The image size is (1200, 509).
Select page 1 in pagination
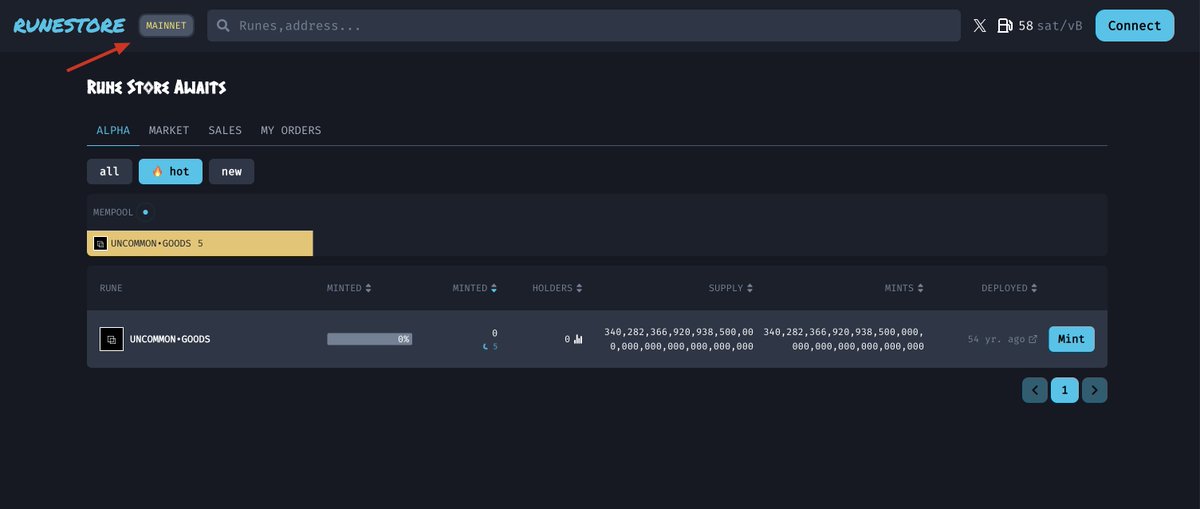[1065, 390]
